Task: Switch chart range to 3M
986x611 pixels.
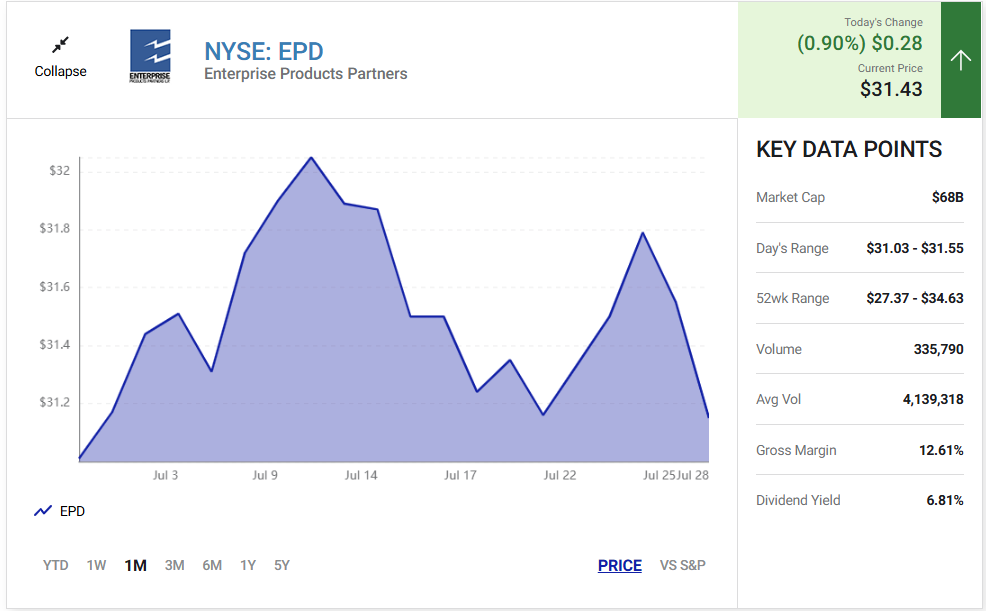Action: [x=174, y=565]
